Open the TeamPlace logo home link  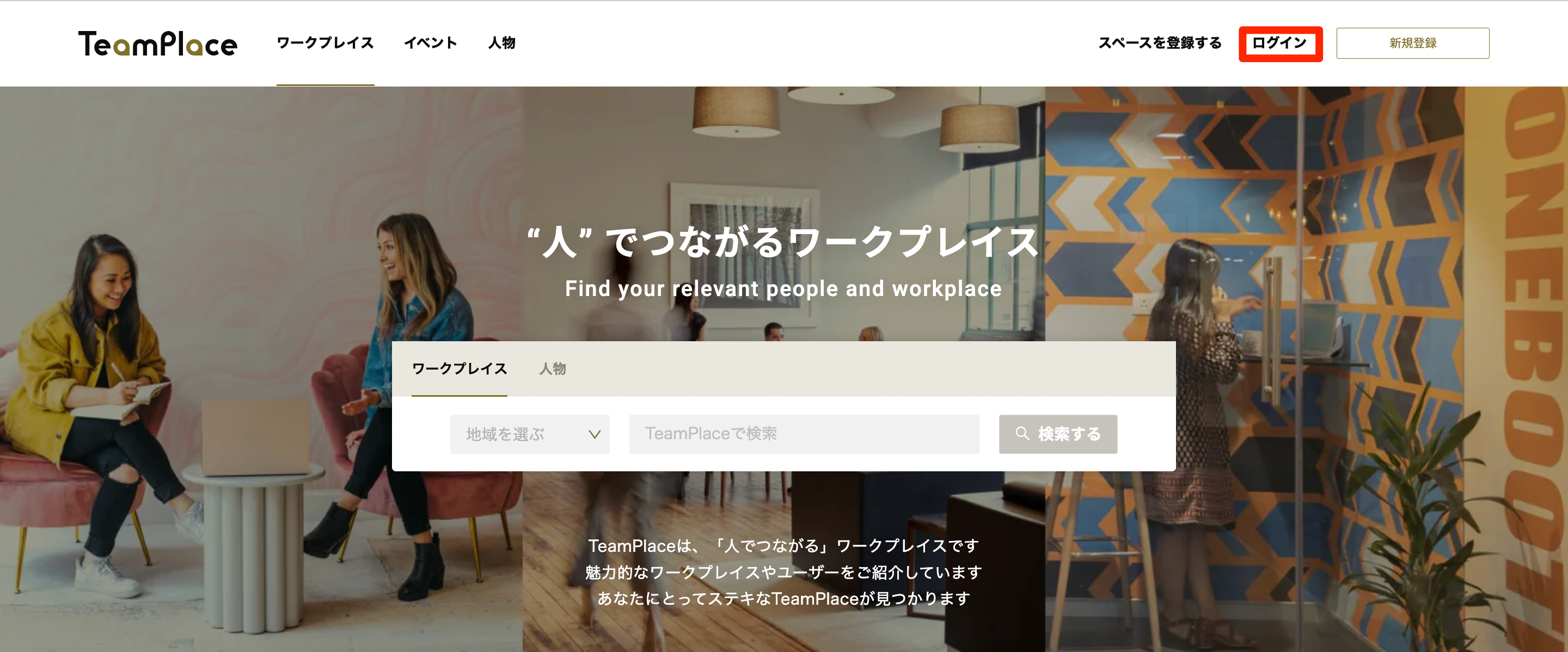(158, 43)
